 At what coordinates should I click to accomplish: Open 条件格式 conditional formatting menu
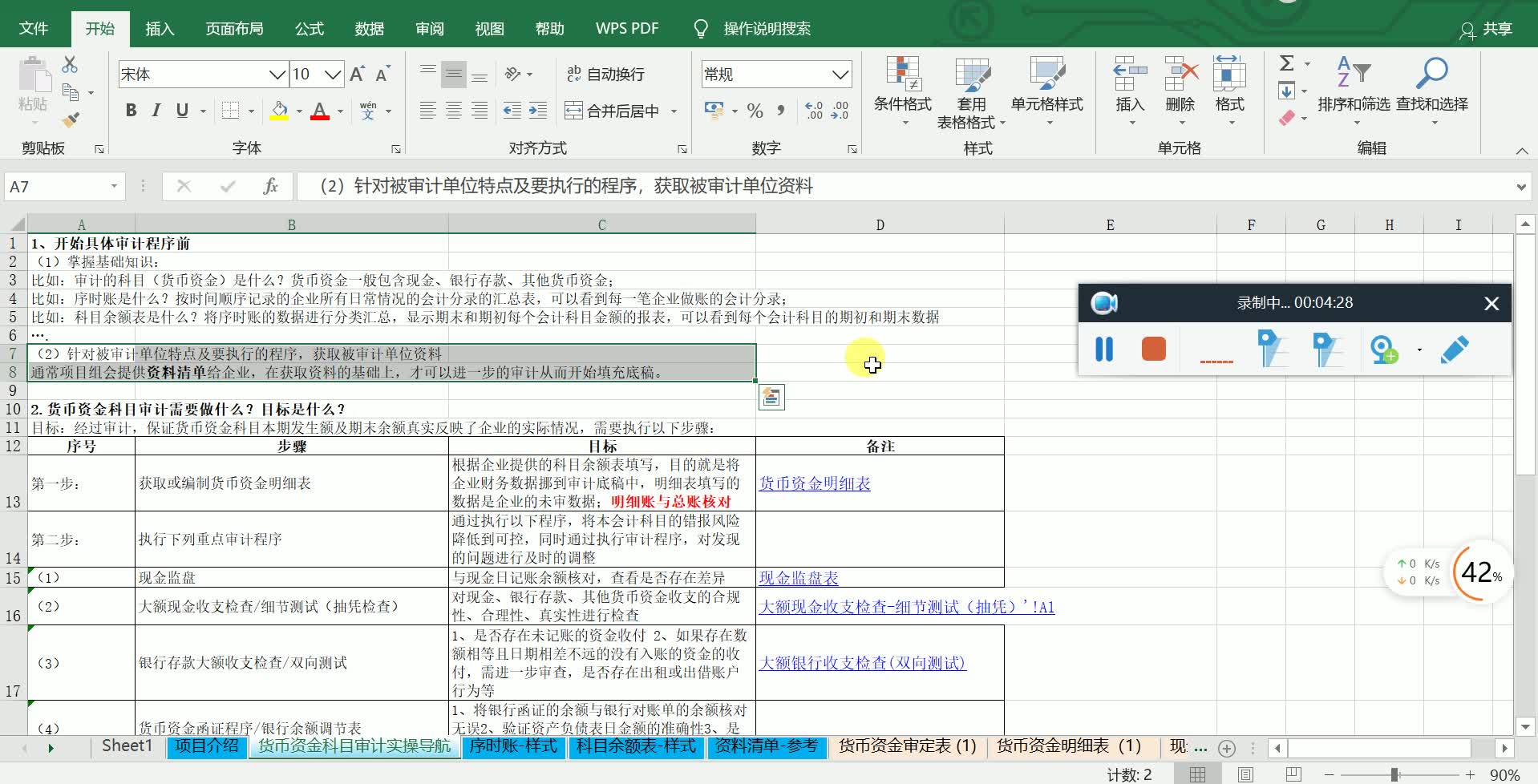pos(903,92)
